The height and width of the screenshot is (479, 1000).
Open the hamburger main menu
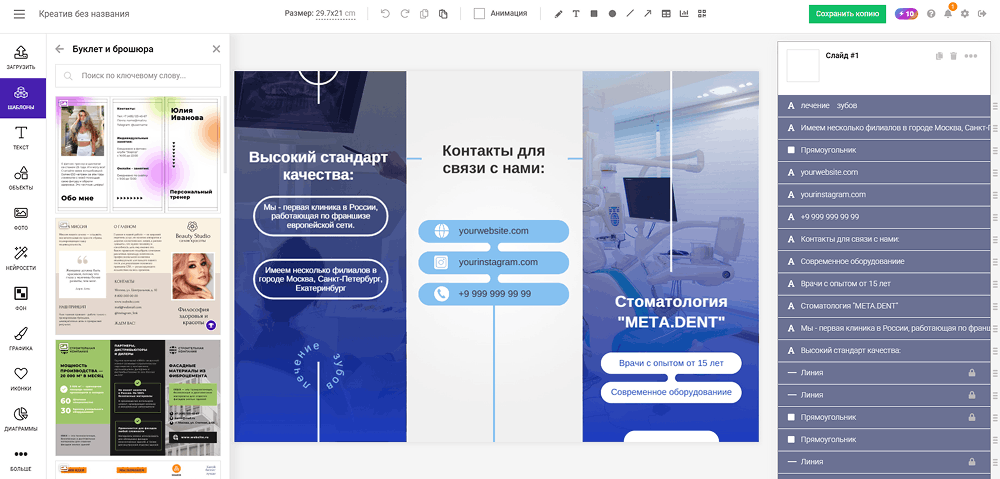point(19,13)
